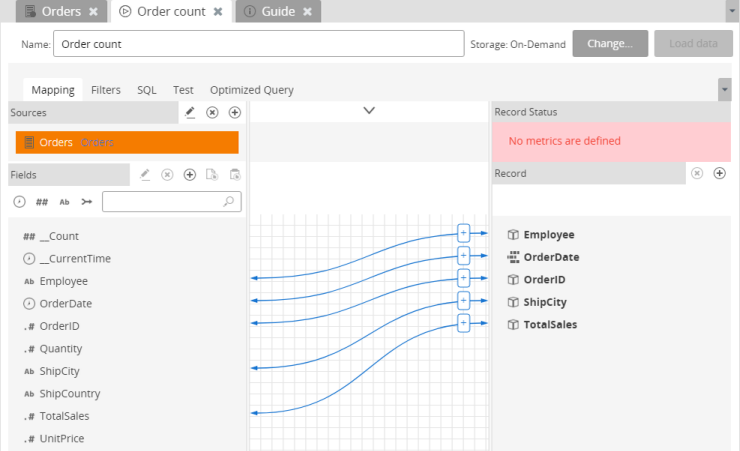Expand the dropdown beside the Mapping tabs

[724, 90]
